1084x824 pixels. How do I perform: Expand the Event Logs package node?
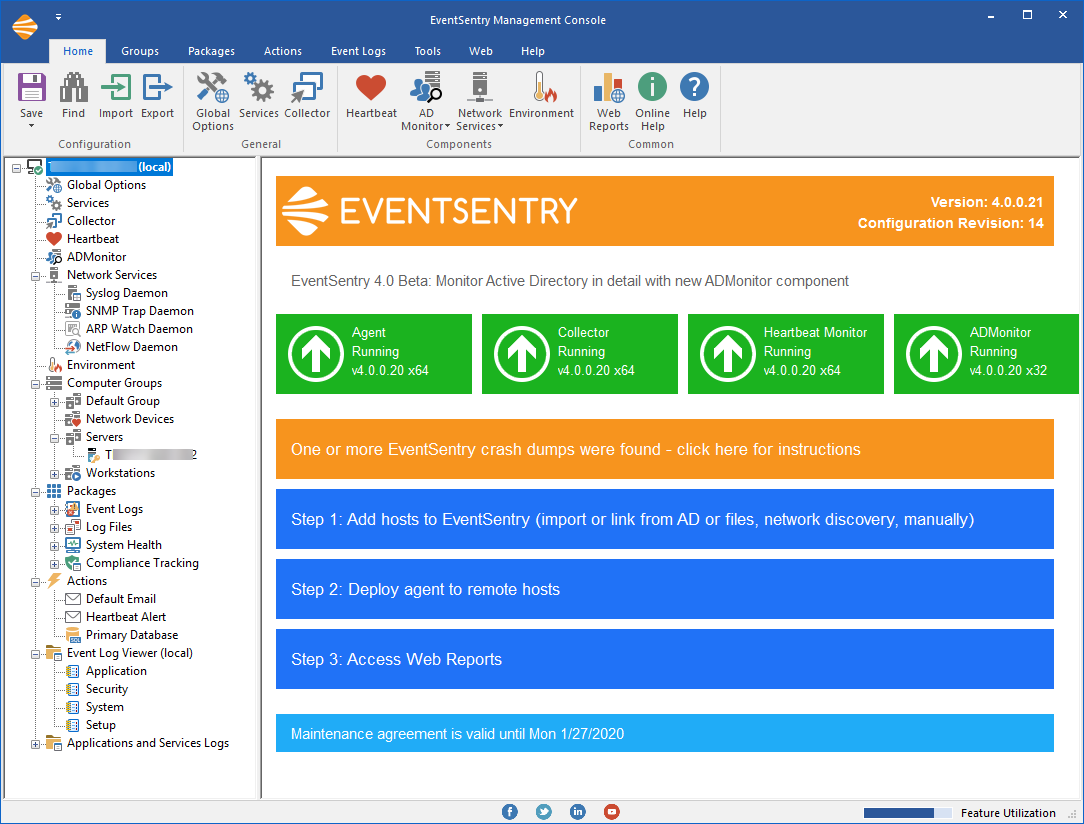coord(54,510)
